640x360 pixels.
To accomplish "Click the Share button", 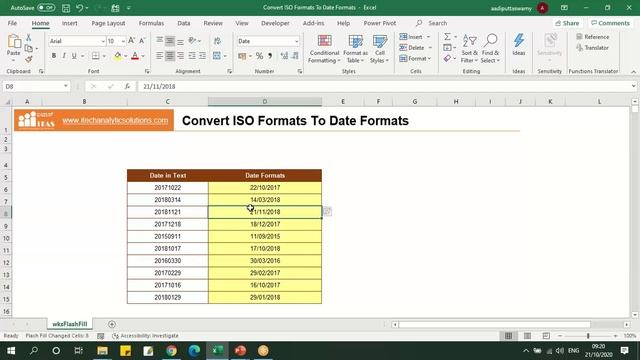I will [567, 23].
